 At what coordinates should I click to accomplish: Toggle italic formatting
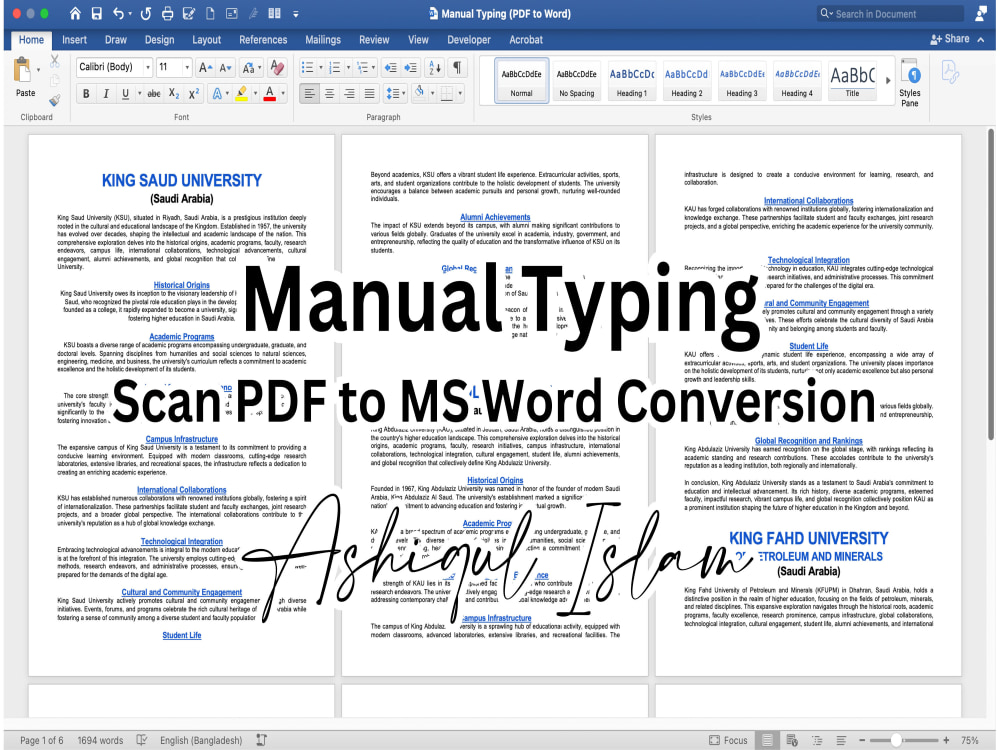coord(106,94)
